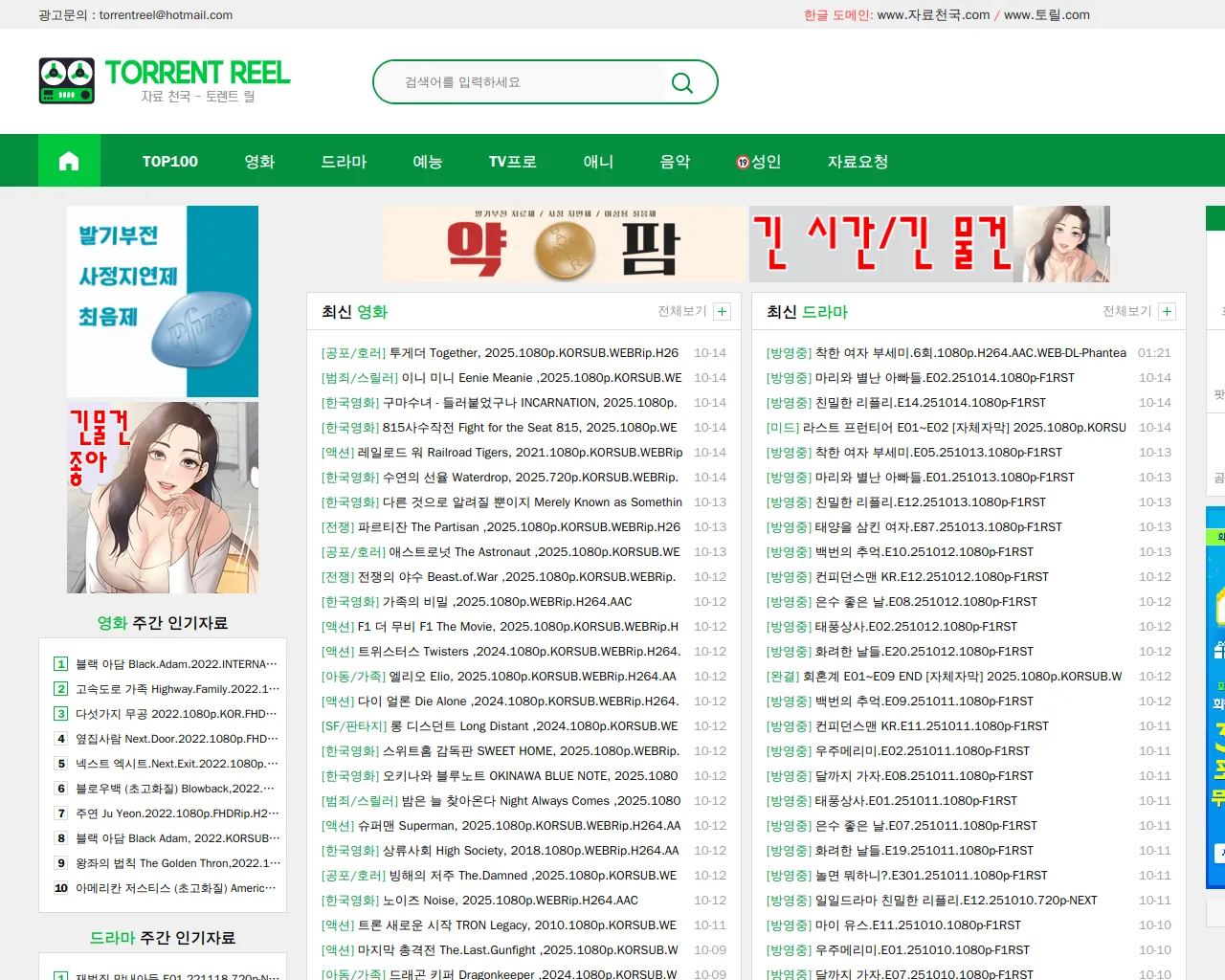Image resolution: width=1225 pixels, height=980 pixels.
Task: Go to home via house icon
Action: (x=69, y=161)
